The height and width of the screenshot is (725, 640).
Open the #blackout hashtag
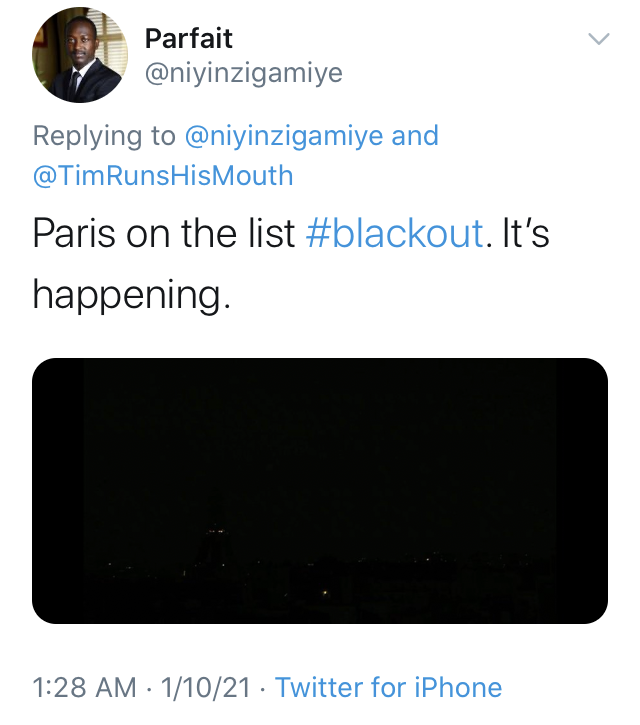[x=395, y=233]
